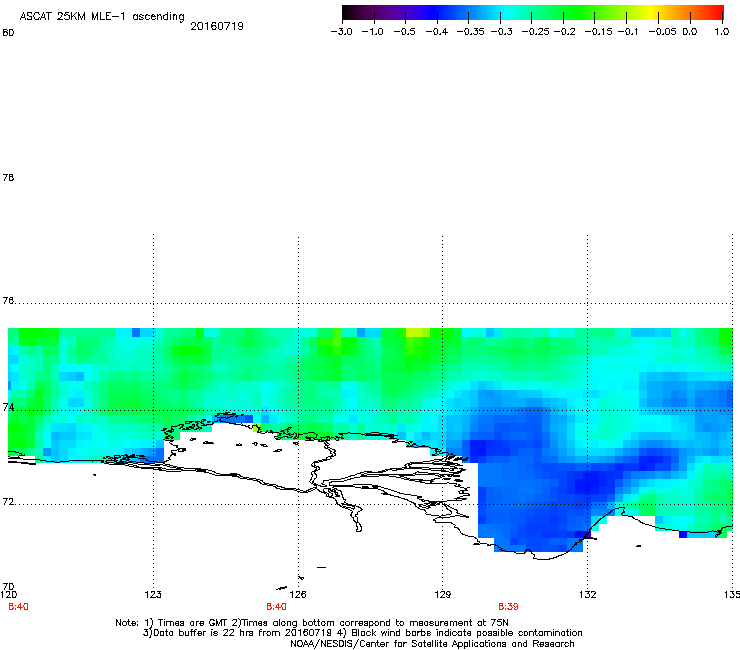Click the note line 'Times are GMT'

tap(312, 623)
